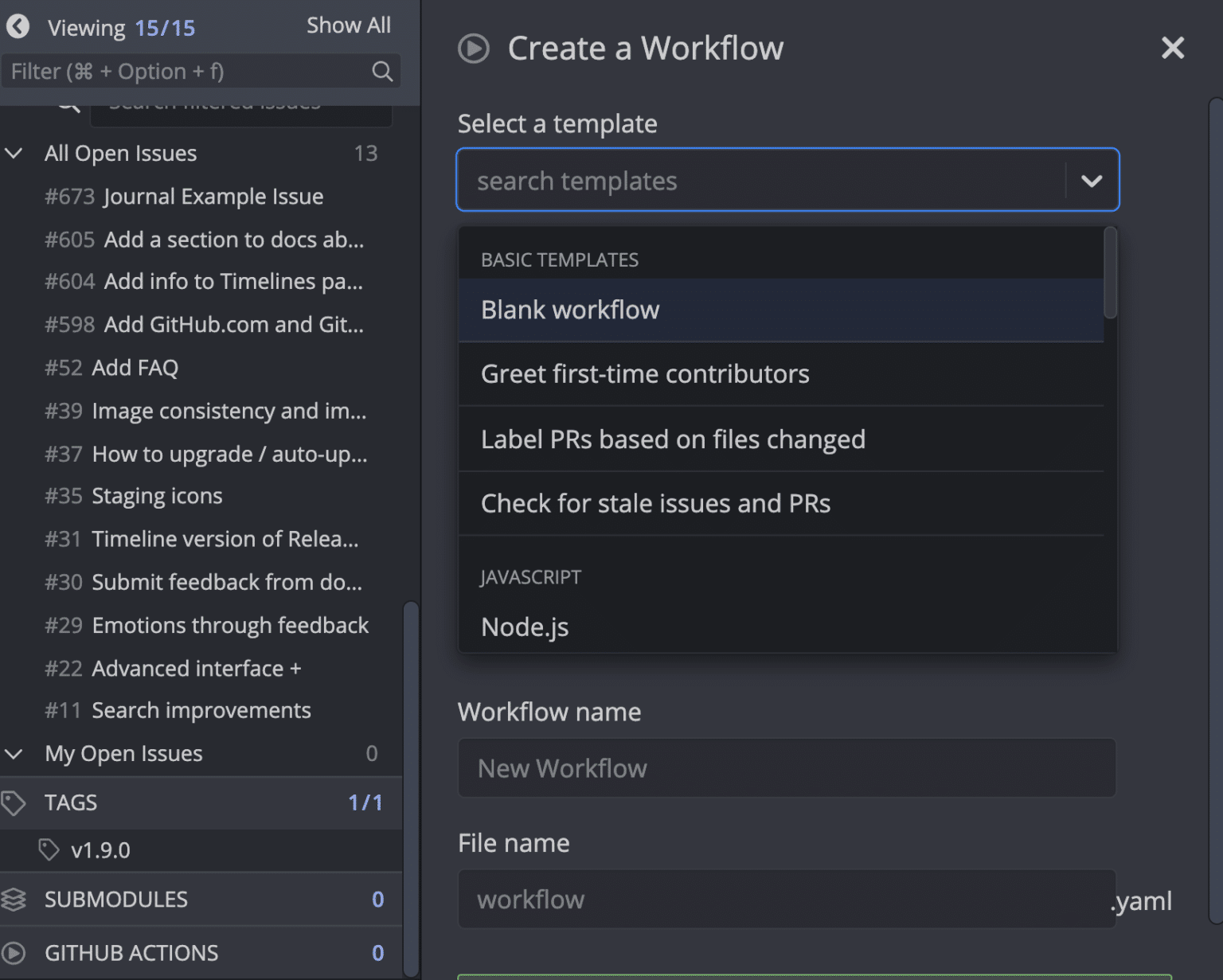1223x980 pixels.
Task: Open issue #673 Journal Example Issue
Action: click(x=213, y=197)
